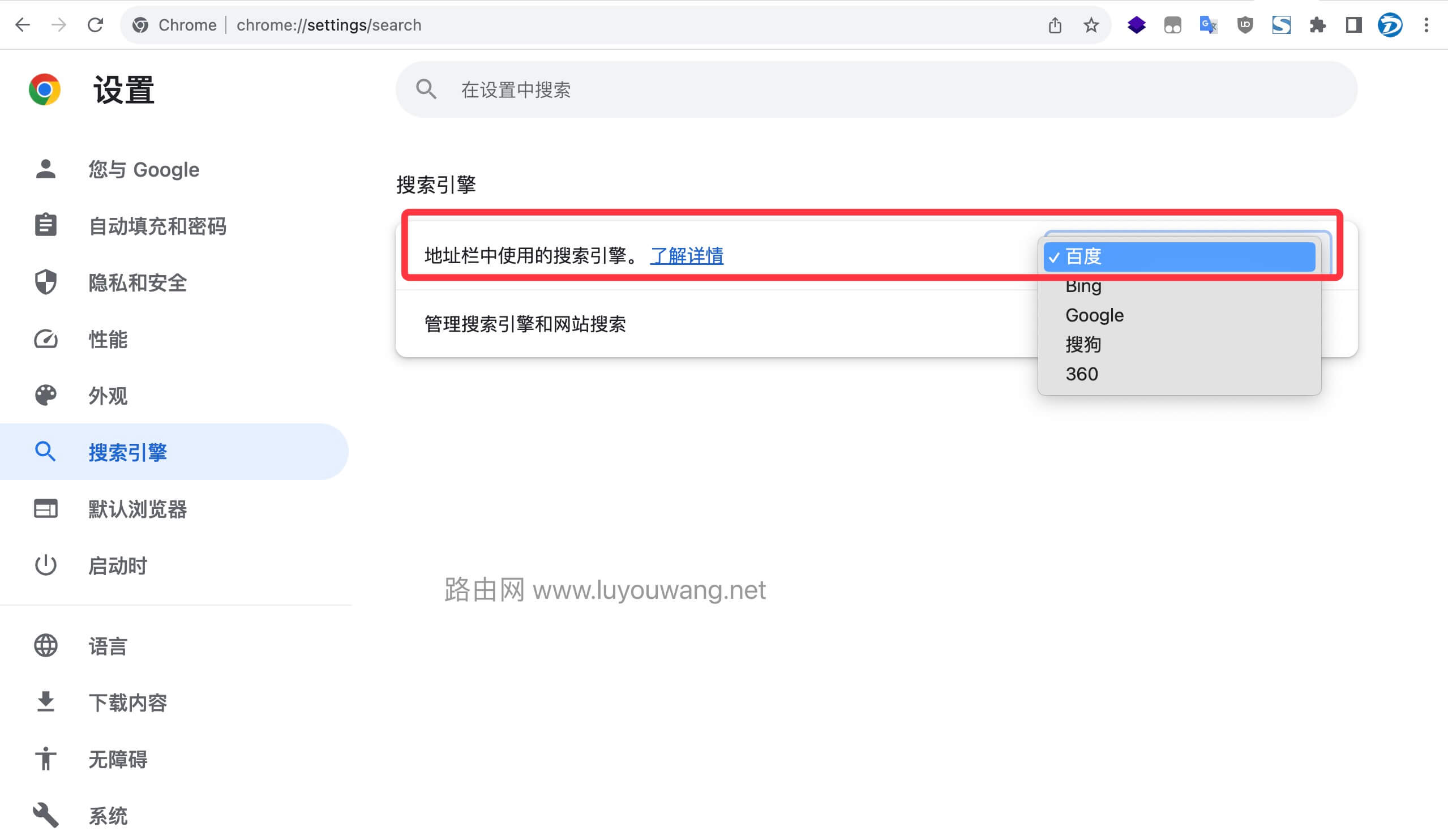Toggle the side panel icon
This screenshot has height=840, width=1448.
[1353, 25]
